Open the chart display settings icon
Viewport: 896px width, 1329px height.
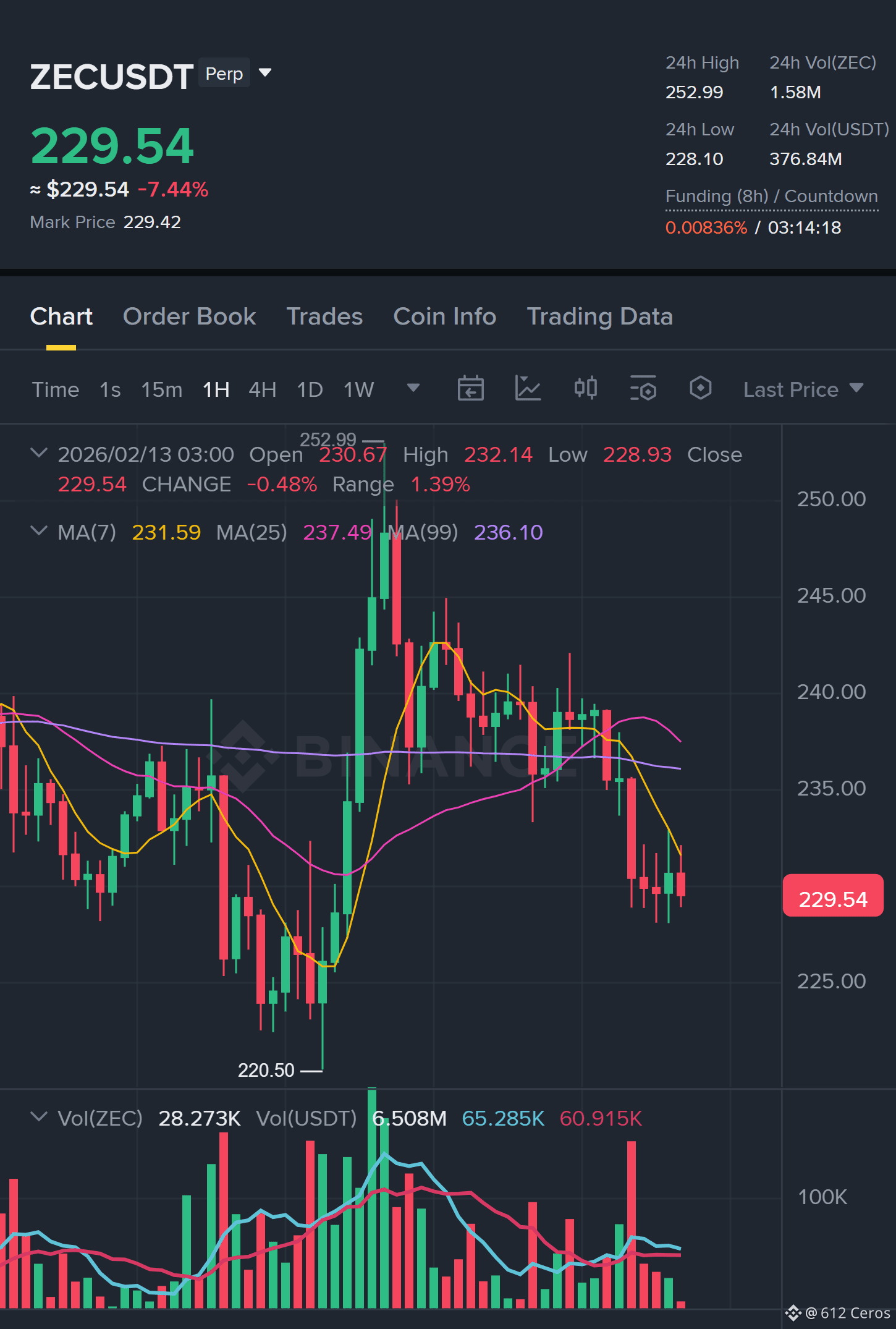(643, 389)
